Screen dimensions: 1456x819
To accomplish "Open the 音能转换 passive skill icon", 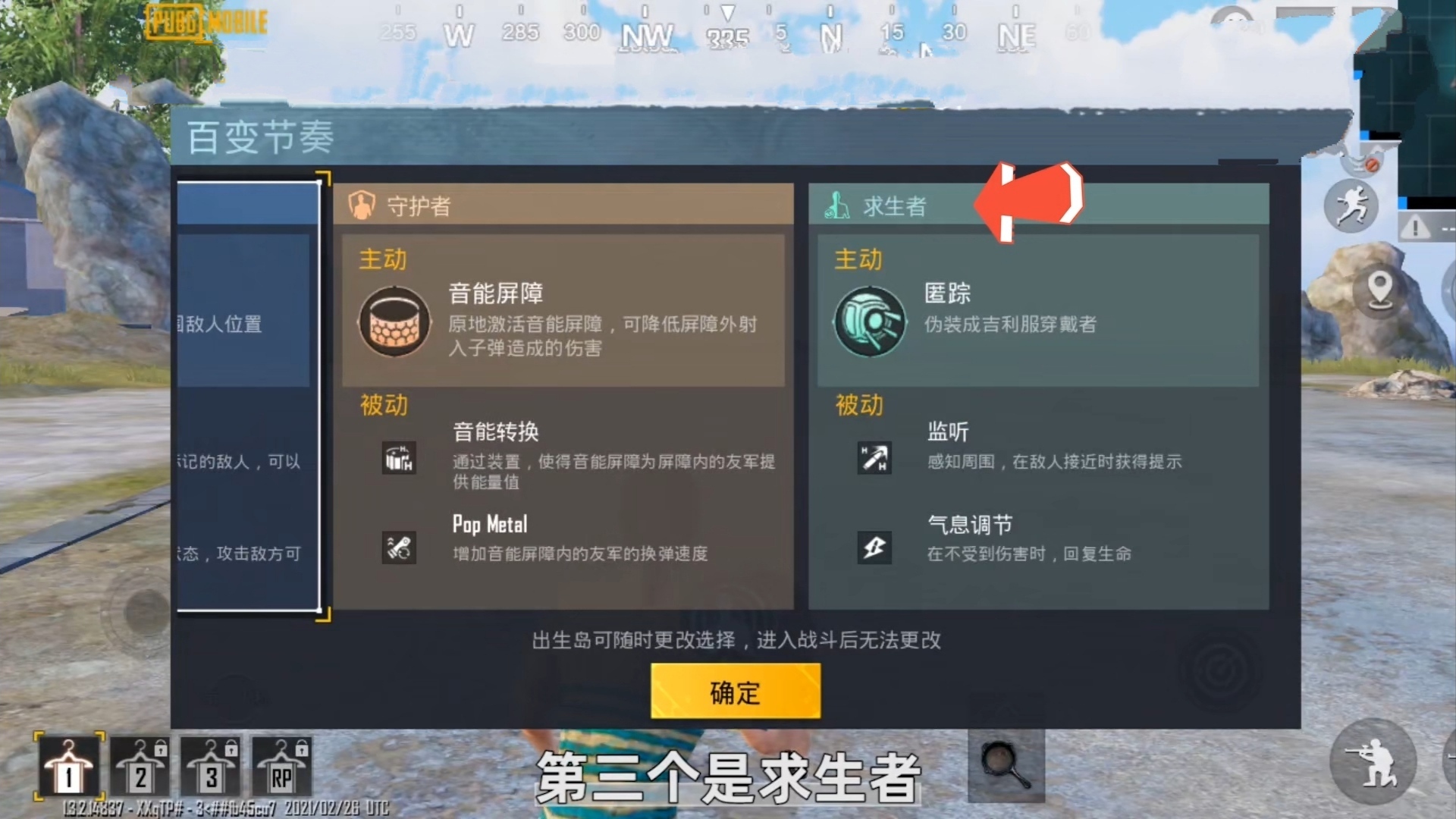I will coord(398,457).
